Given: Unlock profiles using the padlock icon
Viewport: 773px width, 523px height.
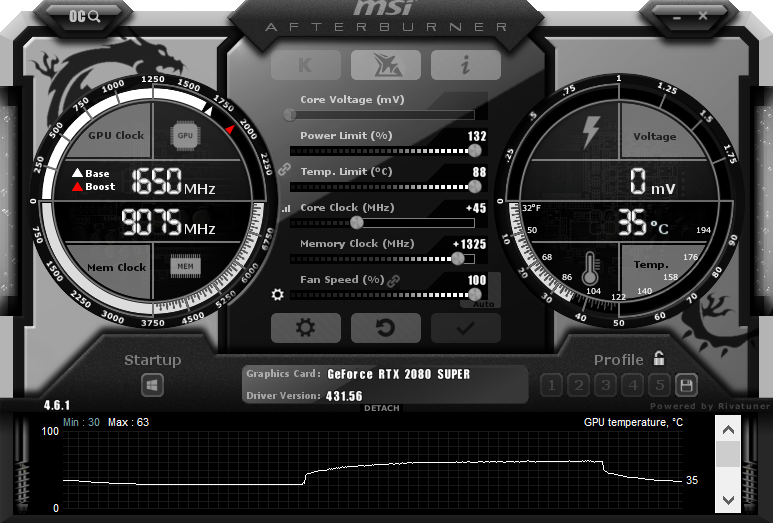Looking at the screenshot, I should pos(659,358).
